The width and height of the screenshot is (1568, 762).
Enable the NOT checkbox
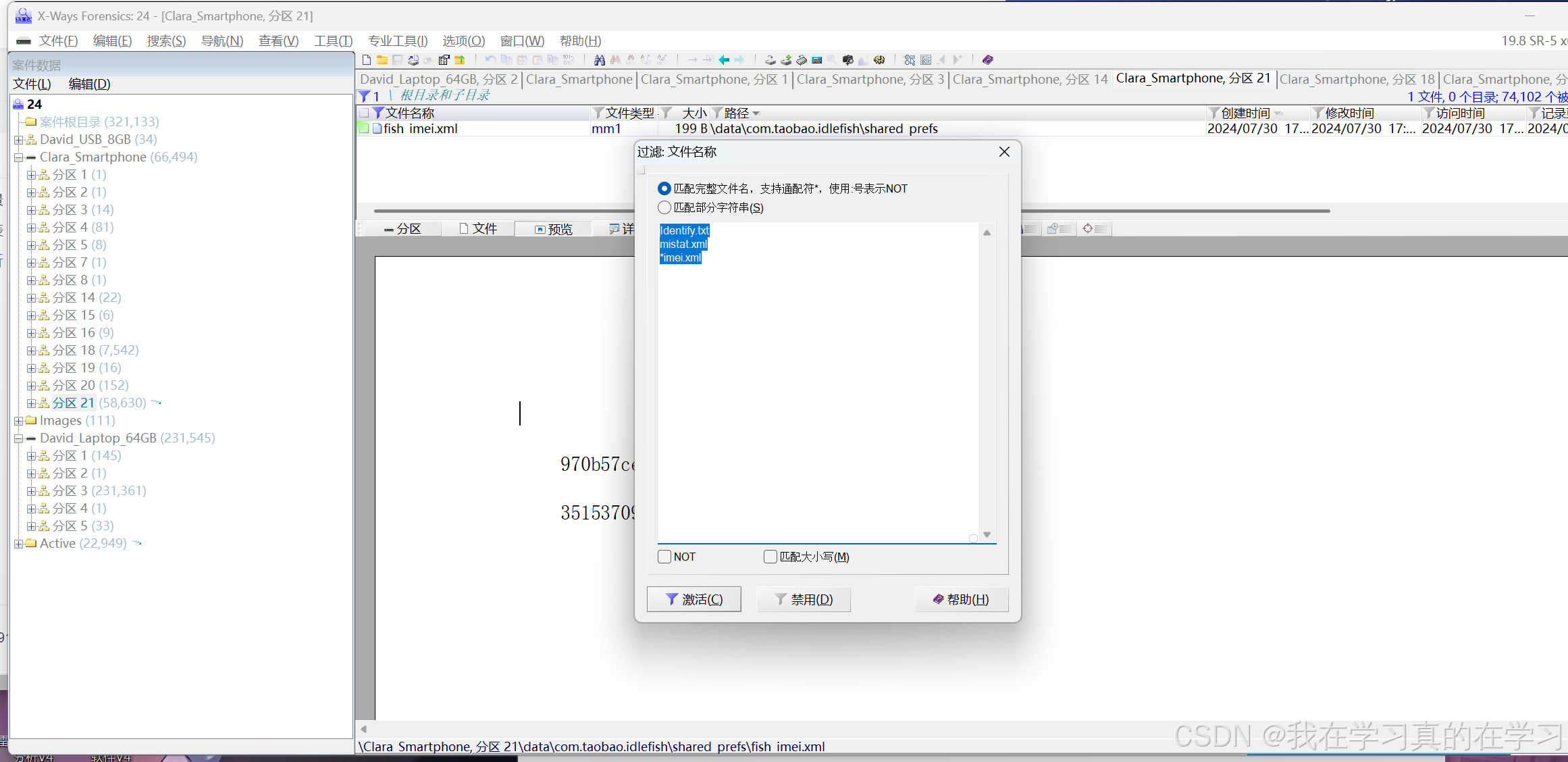[664, 557]
